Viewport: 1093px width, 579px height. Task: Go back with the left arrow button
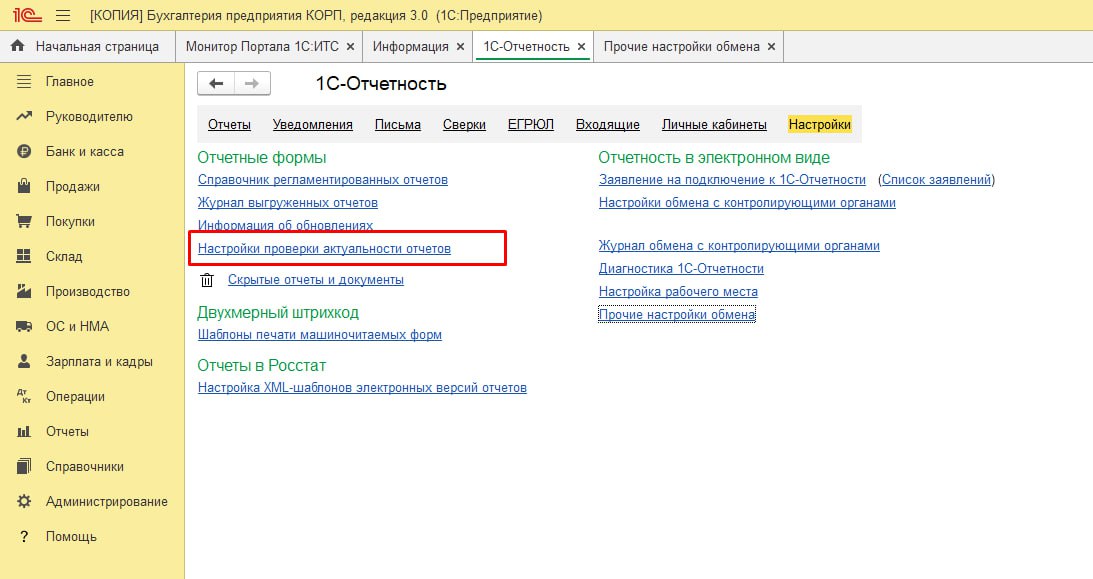point(216,84)
